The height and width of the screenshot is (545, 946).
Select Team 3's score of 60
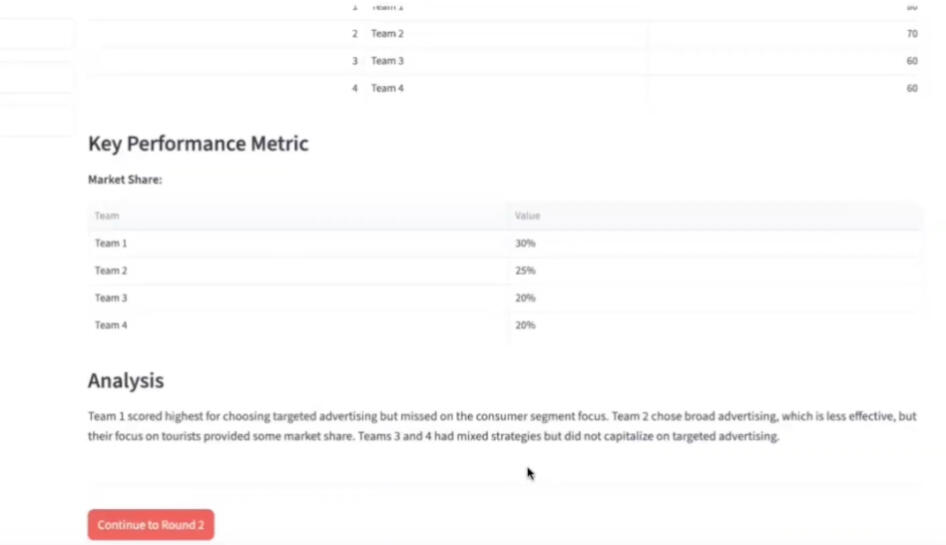(x=911, y=61)
